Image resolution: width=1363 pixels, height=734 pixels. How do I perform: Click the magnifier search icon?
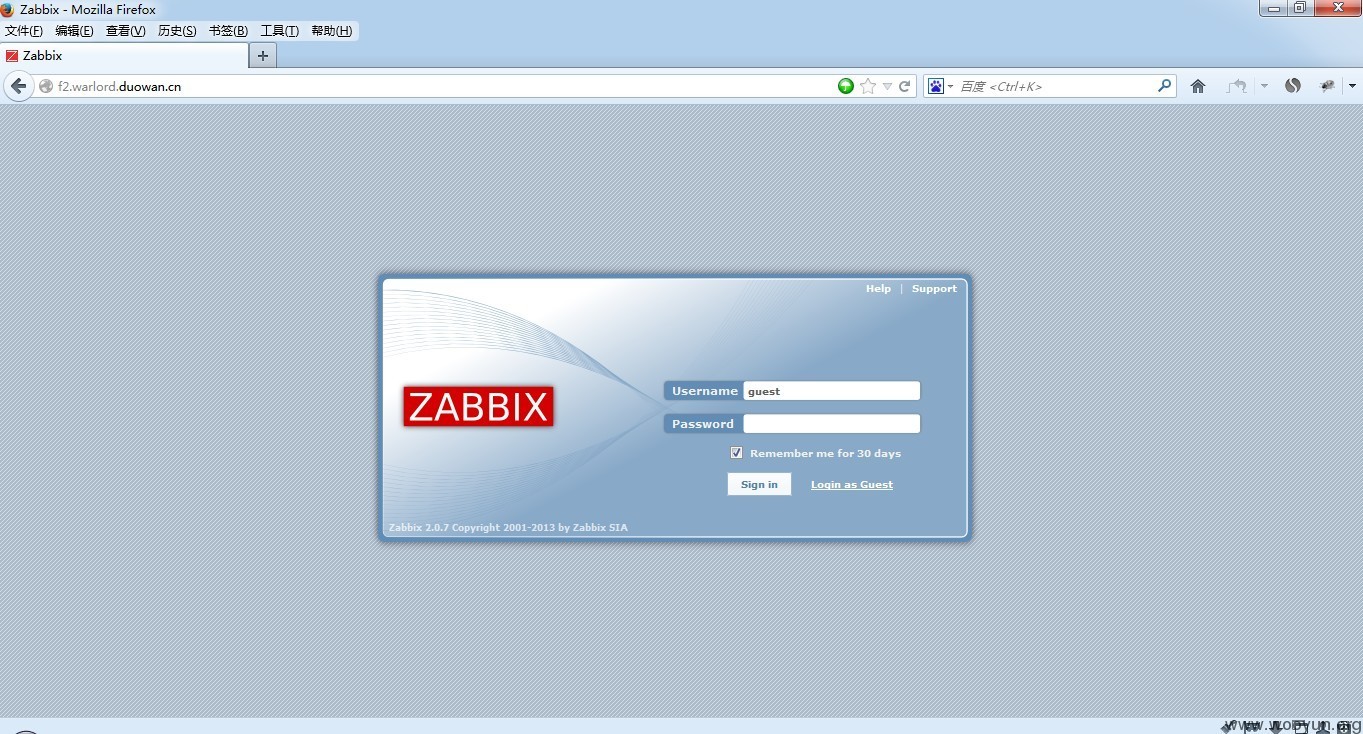tap(1164, 86)
